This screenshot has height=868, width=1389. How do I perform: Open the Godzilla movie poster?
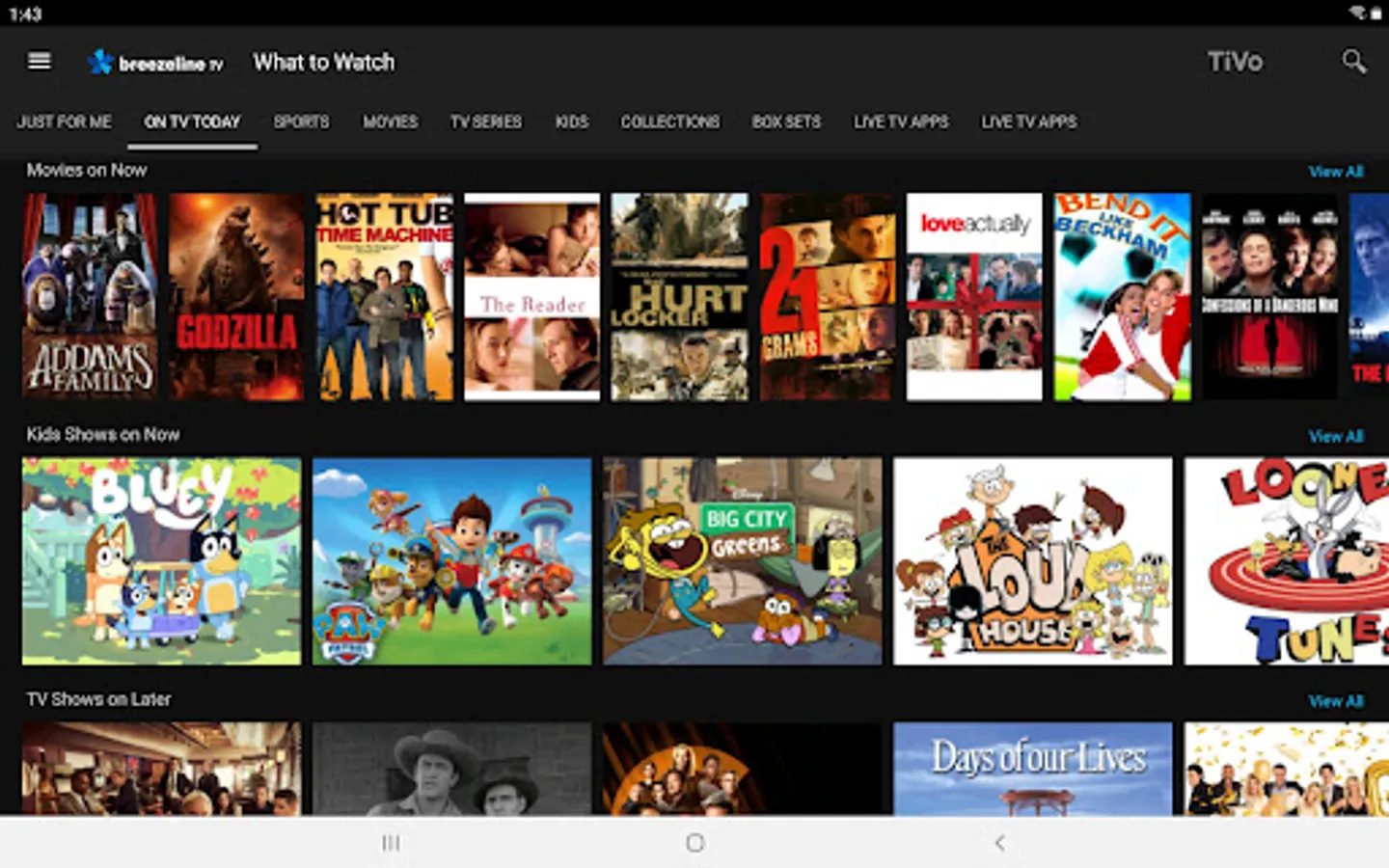236,296
